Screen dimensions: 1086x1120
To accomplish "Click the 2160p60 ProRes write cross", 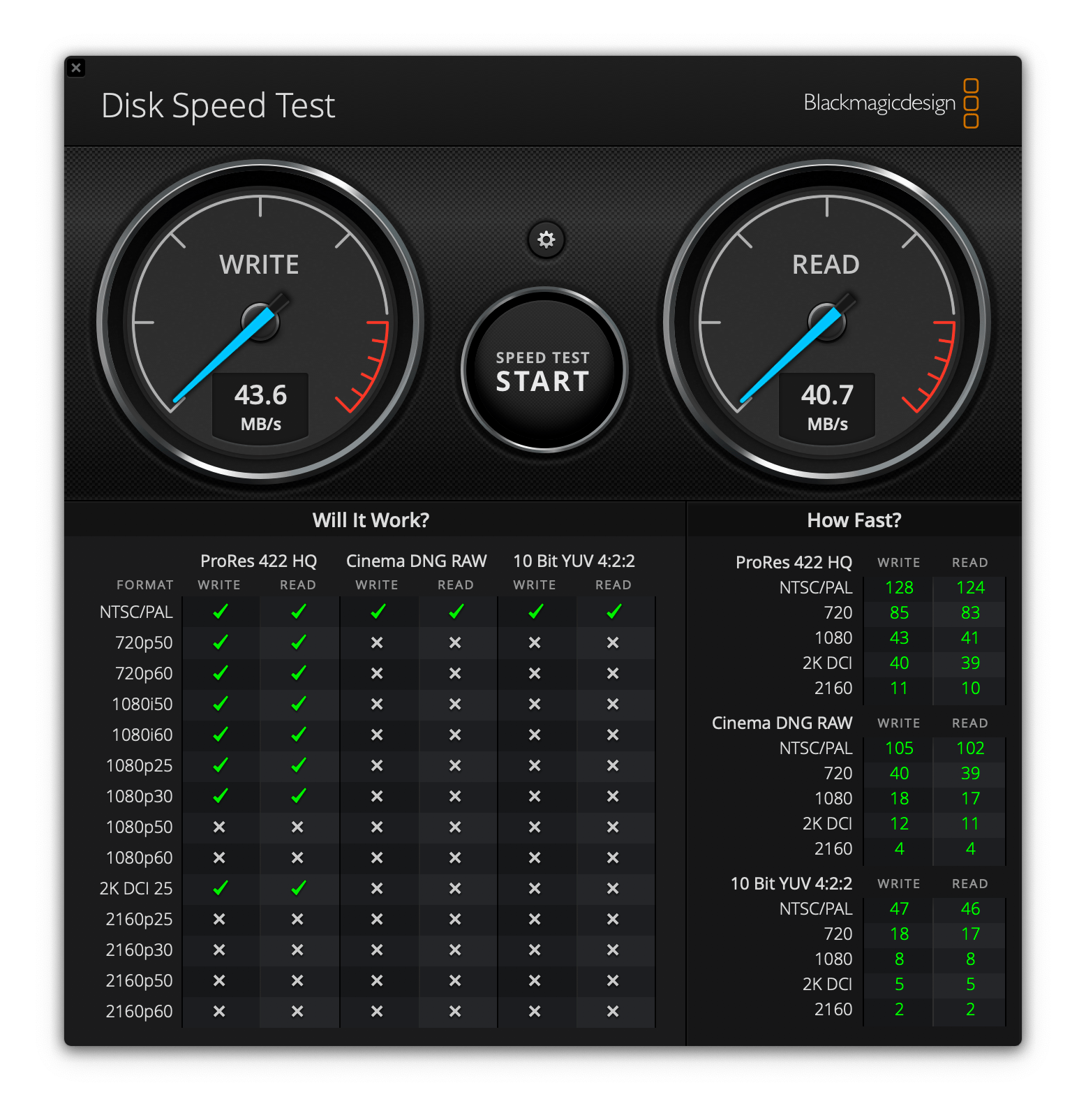I will coord(219,1011).
